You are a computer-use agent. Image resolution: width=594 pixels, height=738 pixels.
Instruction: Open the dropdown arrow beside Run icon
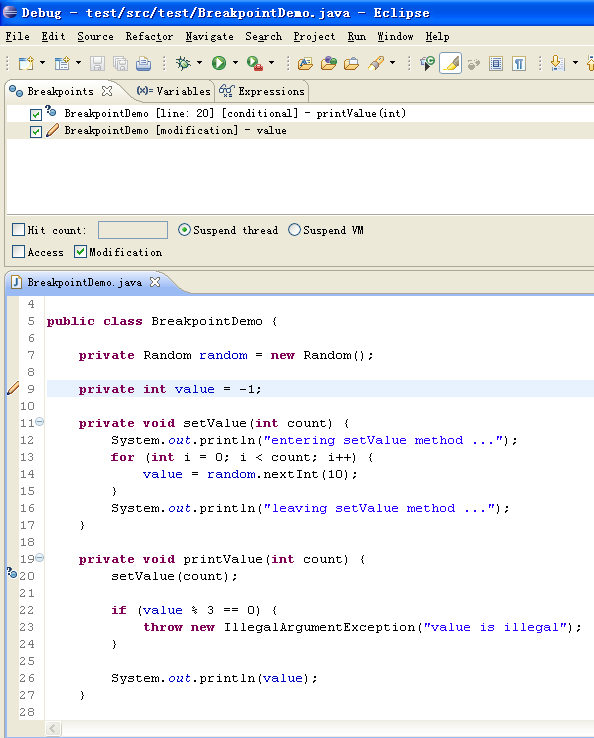[x=235, y=63]
